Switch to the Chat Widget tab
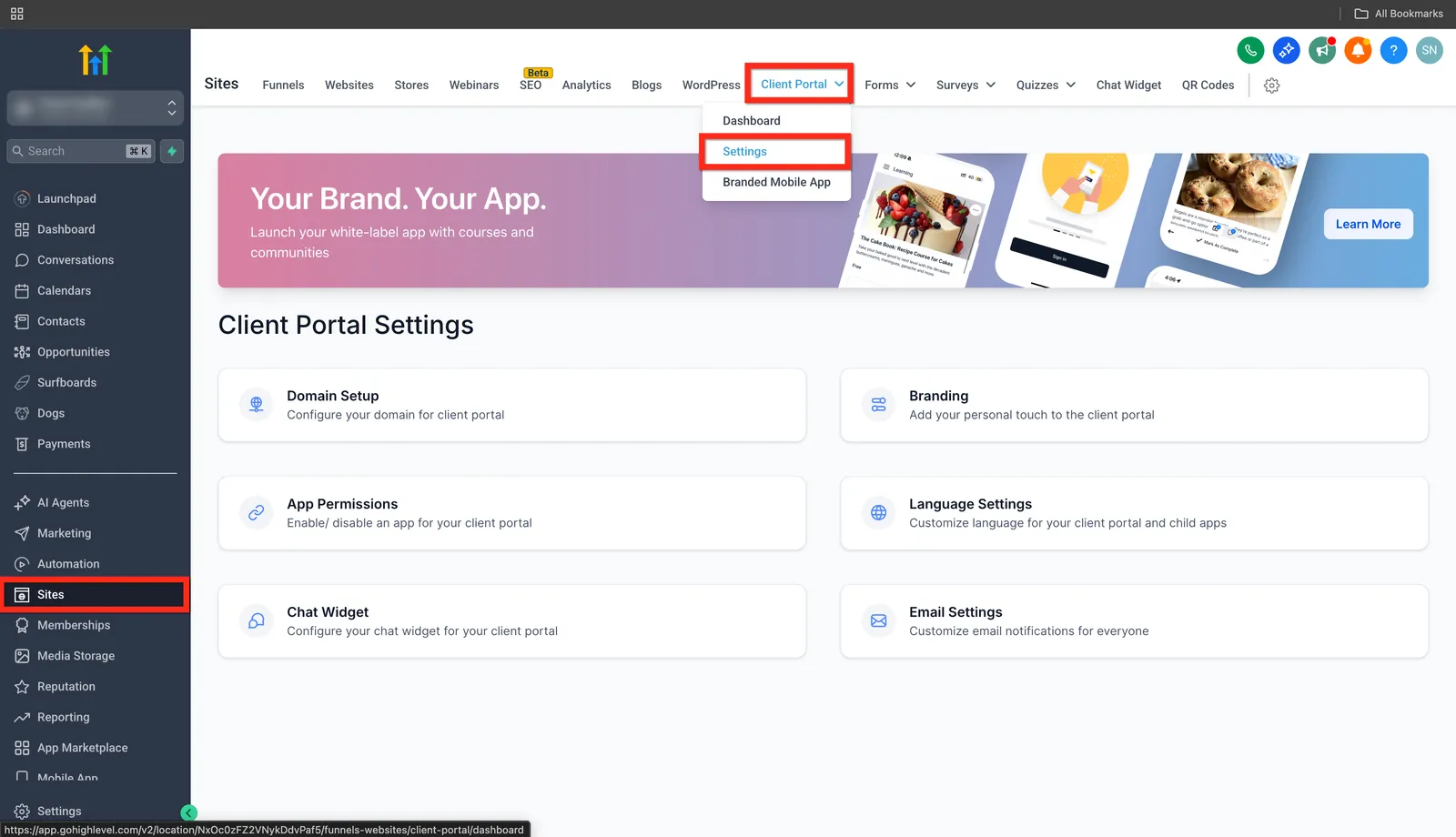Viewport: 1456px width, 837px height. [x=1128, y=85]
